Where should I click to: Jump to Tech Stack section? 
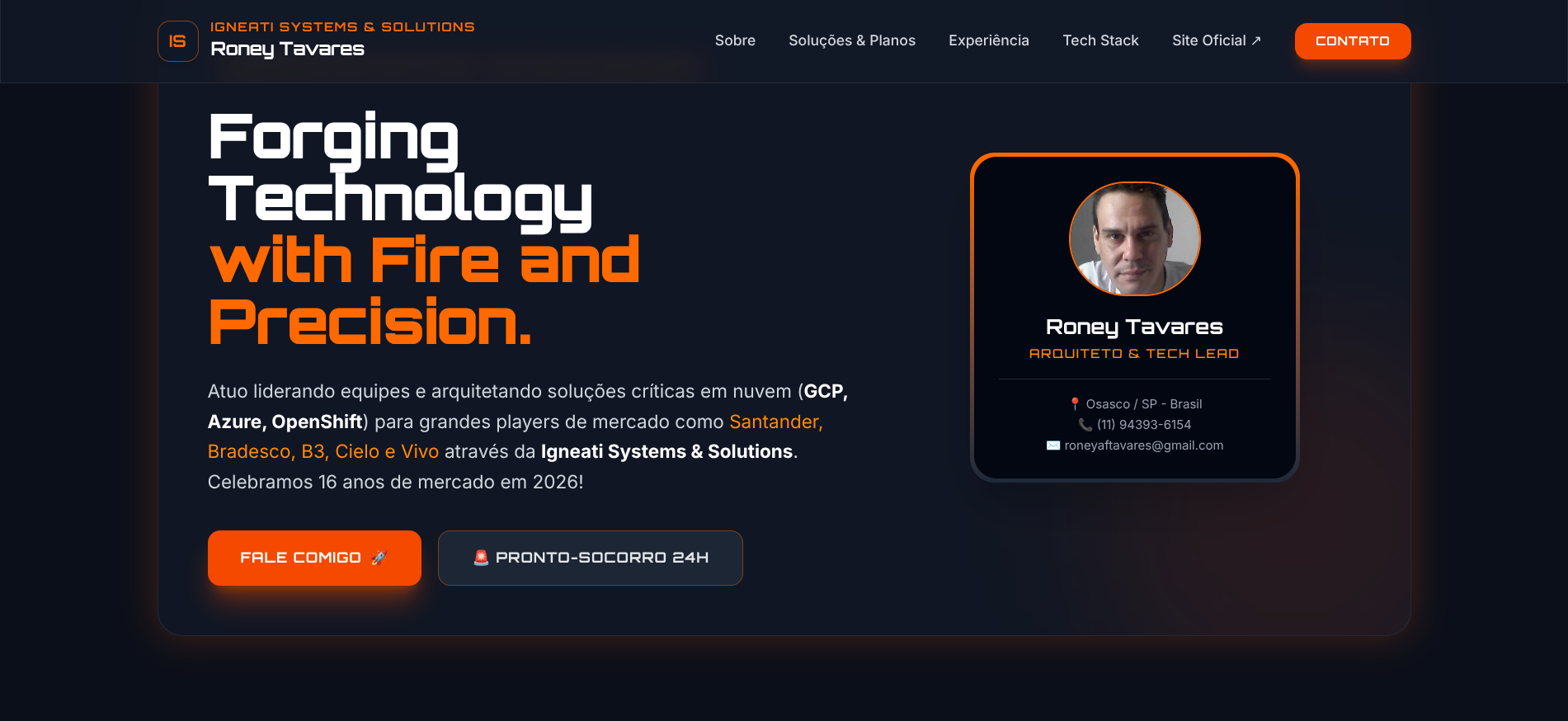click(x=1100, y=40)
